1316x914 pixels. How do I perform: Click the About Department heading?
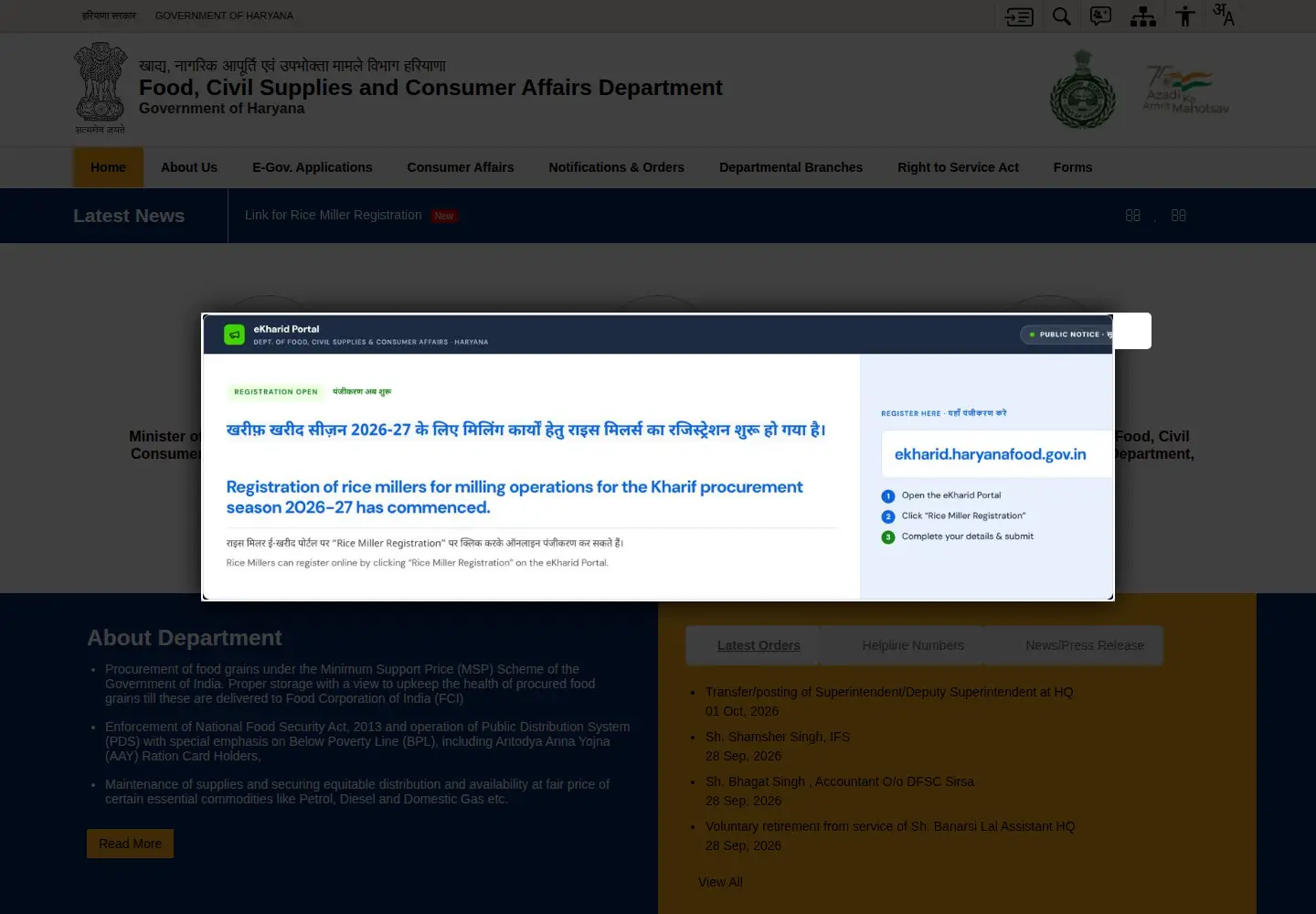[185, 638]
